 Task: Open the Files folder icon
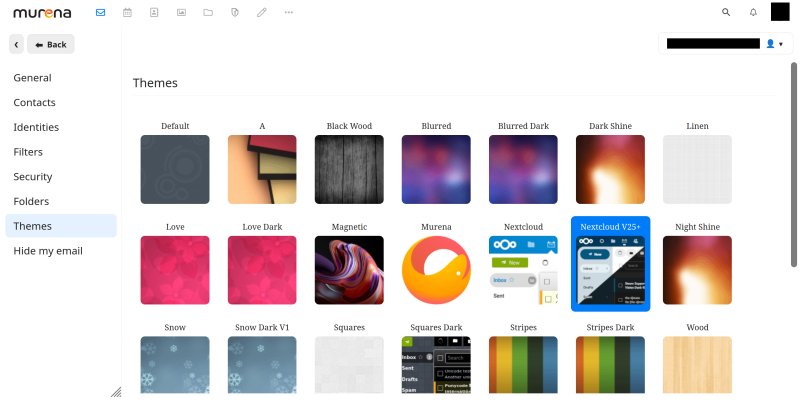208,12
